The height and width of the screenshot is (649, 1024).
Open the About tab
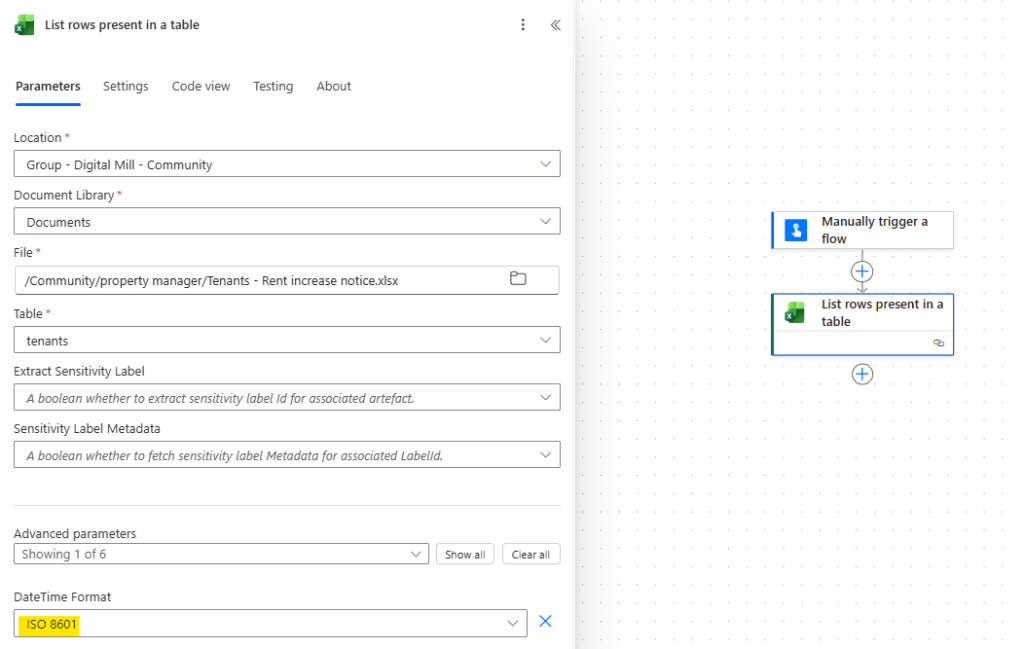point(334,86)
